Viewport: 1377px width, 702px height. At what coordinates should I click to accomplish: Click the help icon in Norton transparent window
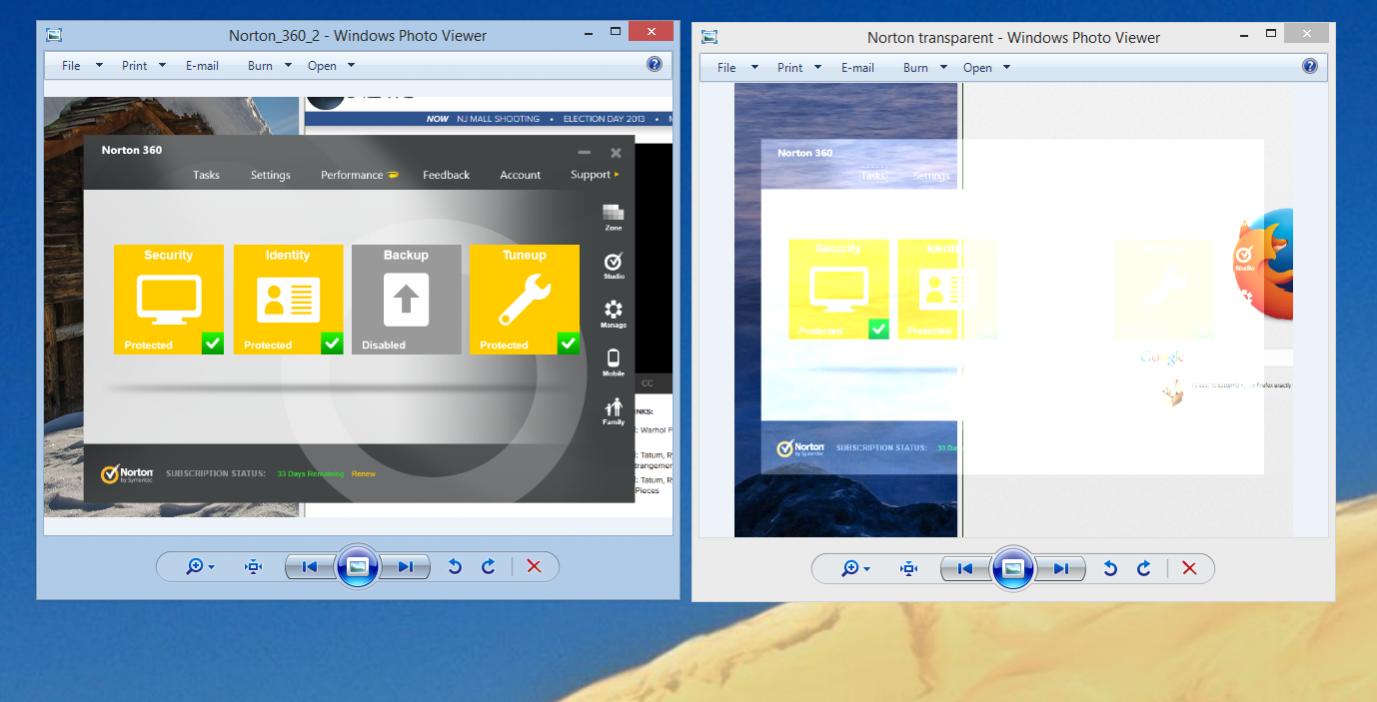pos(1310,66)
